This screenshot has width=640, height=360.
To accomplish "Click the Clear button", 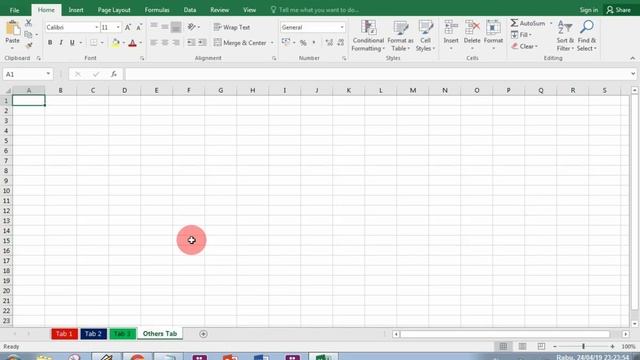I will (x=524, y=46).
